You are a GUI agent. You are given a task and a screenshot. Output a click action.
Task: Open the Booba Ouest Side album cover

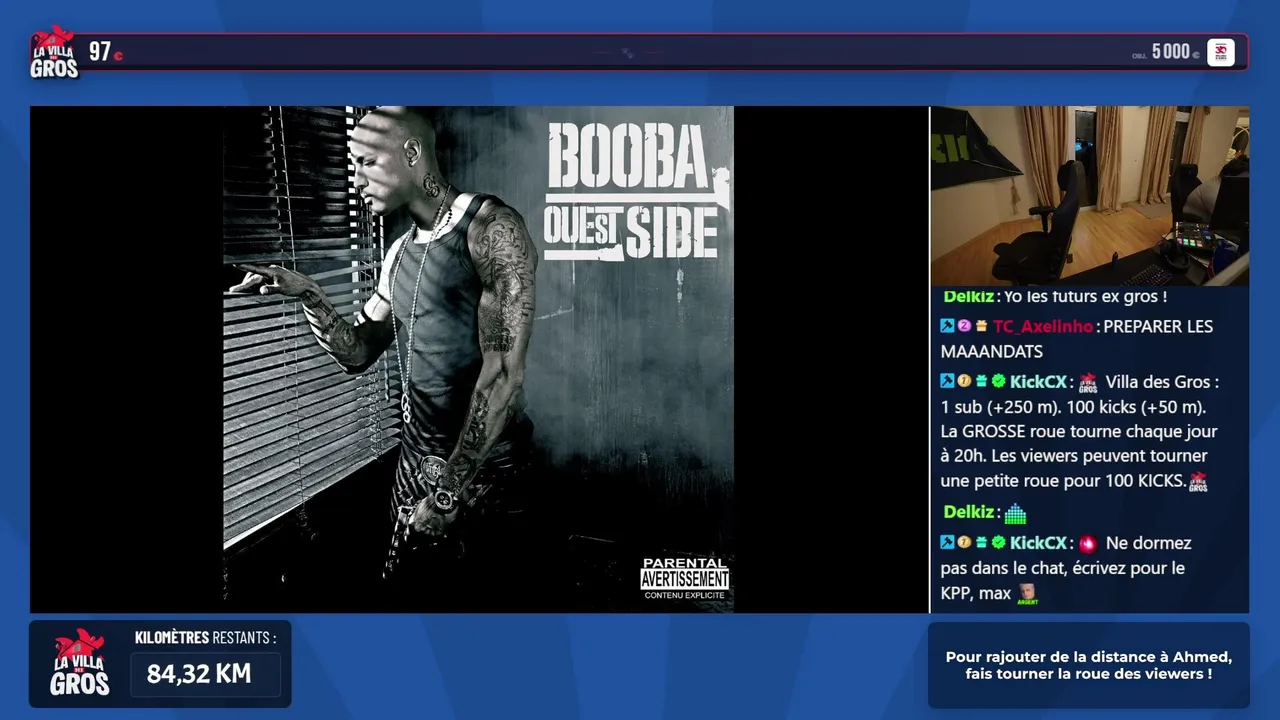point(478,359)
